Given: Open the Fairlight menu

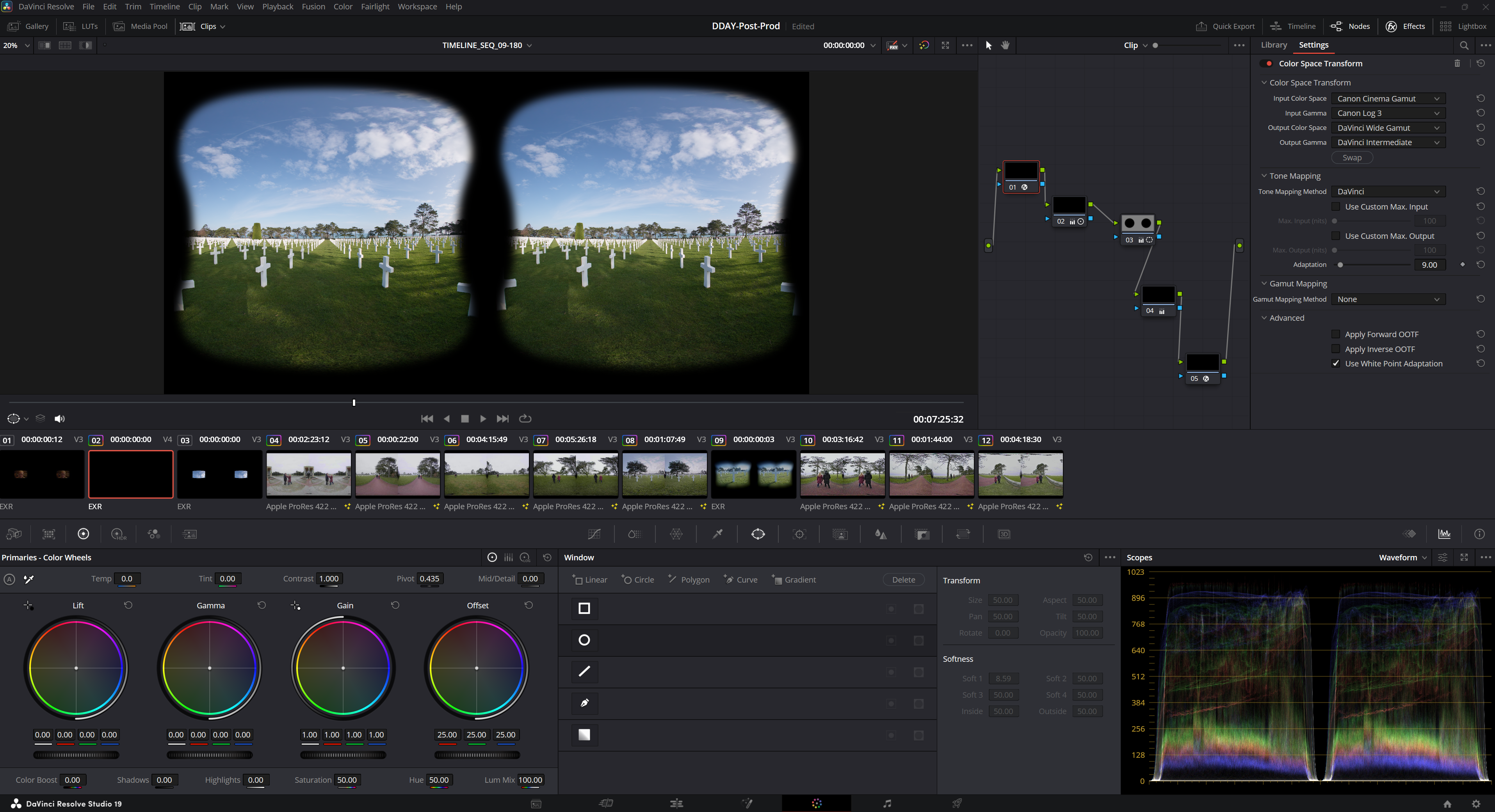Looking at the screenshot, I should coord(375,6).
